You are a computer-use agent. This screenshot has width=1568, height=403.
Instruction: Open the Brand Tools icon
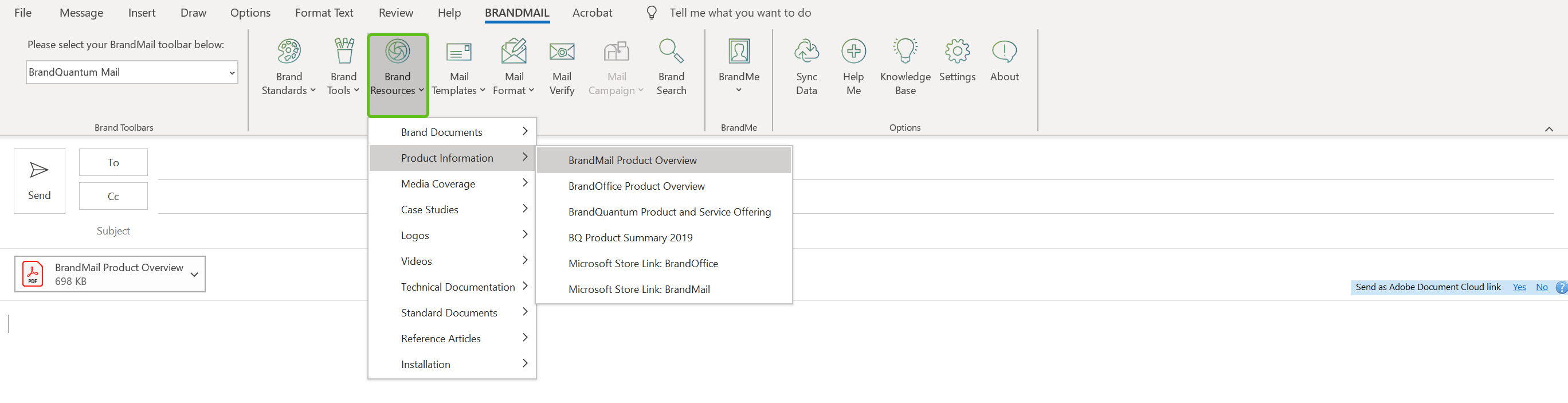pyautogui.click(x=344, y=51)
